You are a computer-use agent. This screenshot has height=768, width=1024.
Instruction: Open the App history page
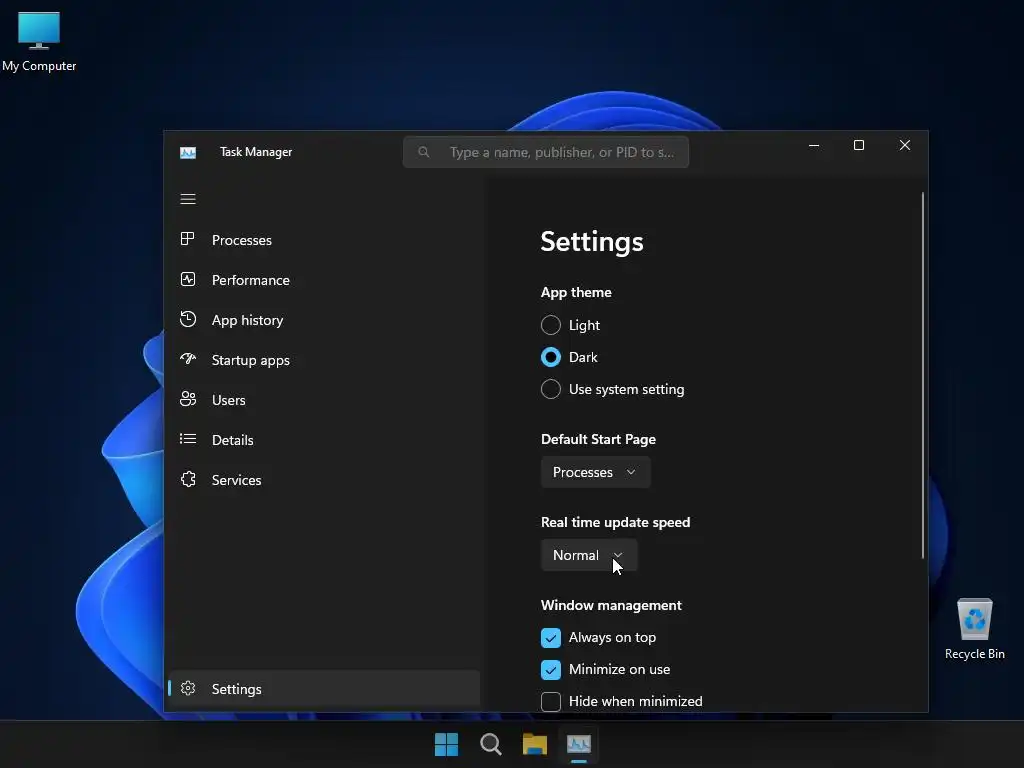coord(248,320)
